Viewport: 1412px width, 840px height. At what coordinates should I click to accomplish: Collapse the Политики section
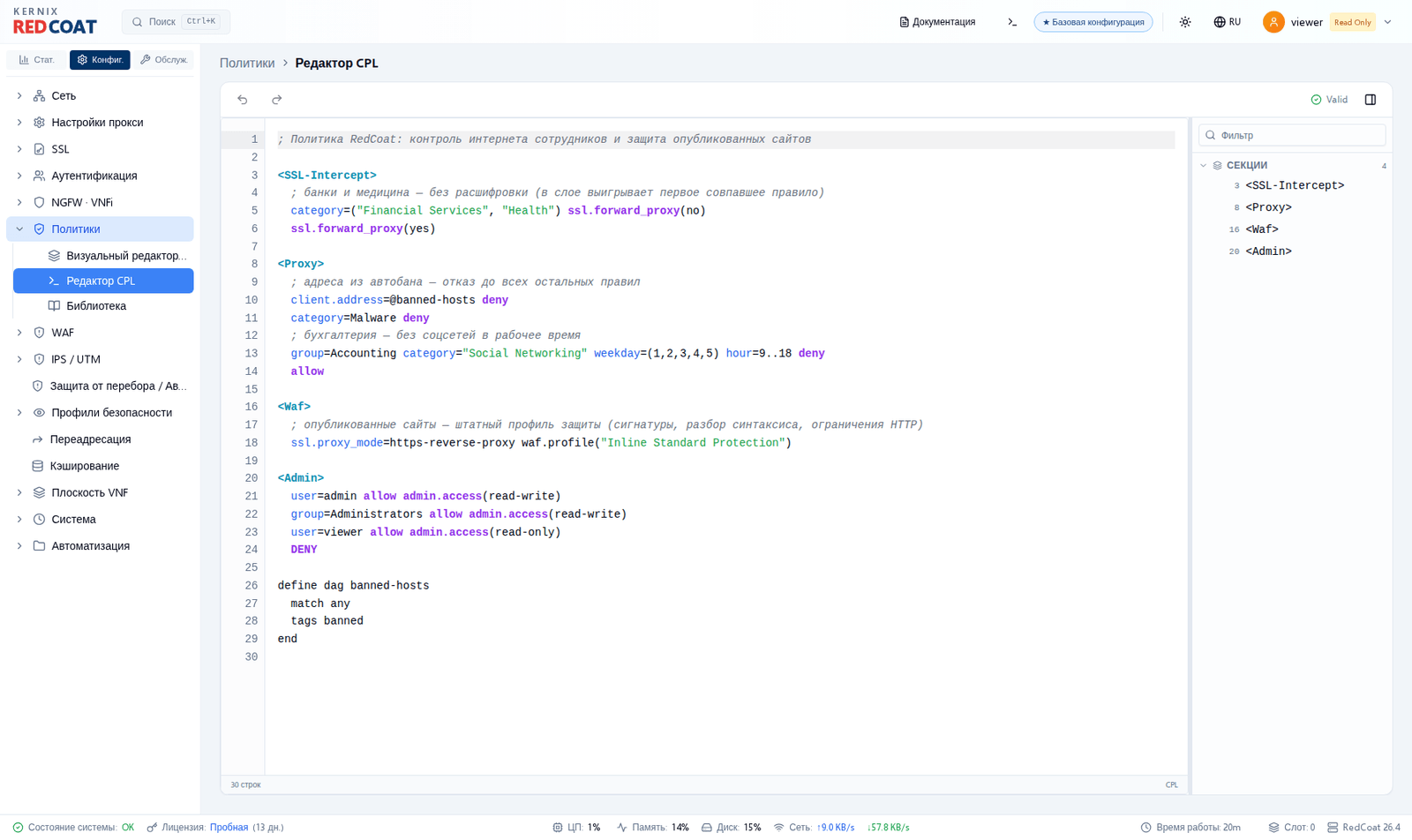[x=19, y=229]
